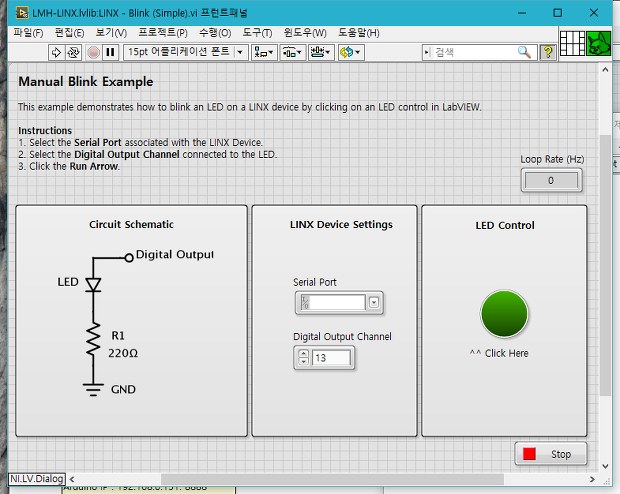Click the Run Continuously button

(74, 52)
